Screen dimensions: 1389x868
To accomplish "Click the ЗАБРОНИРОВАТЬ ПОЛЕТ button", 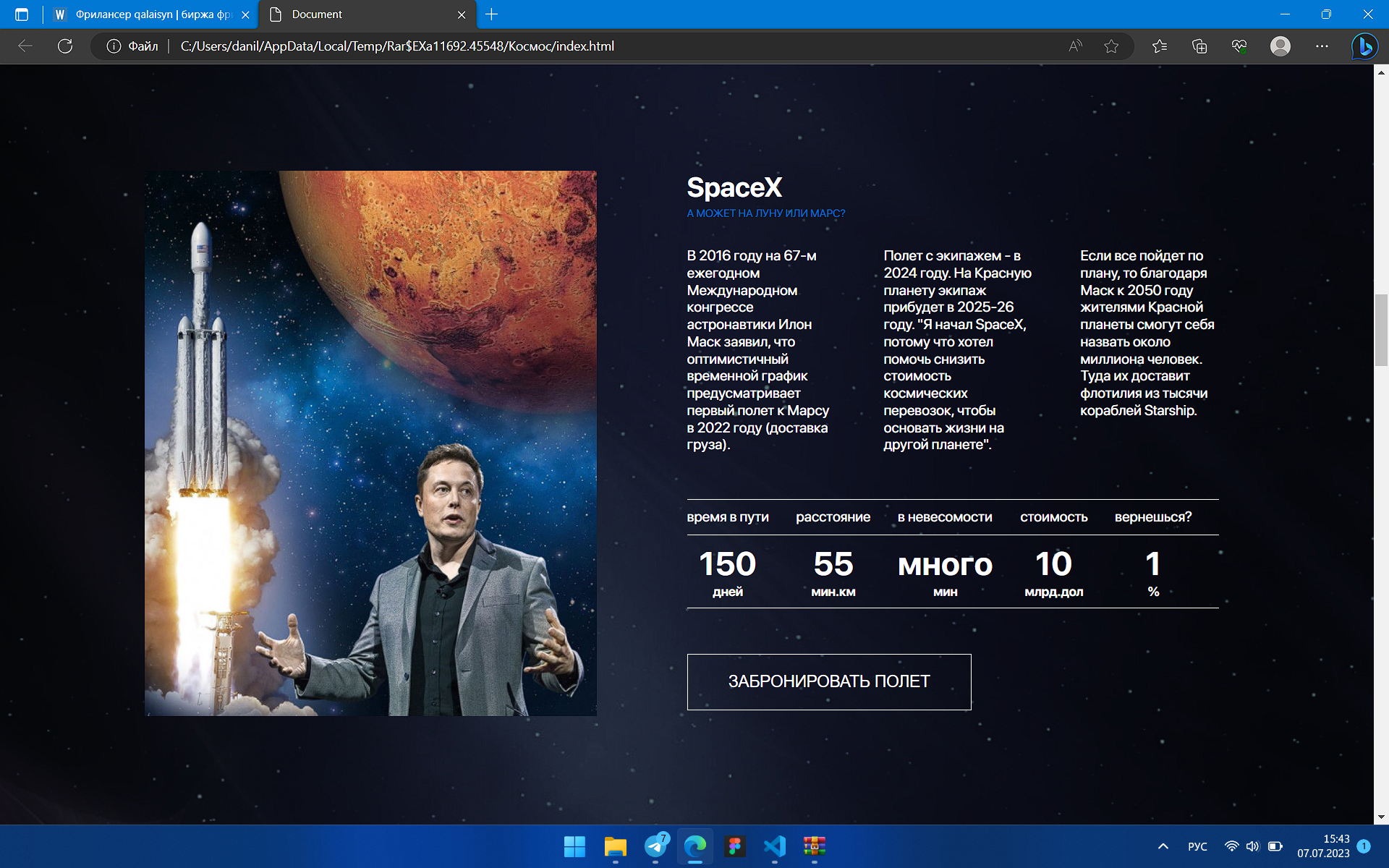I will (829, 681).
